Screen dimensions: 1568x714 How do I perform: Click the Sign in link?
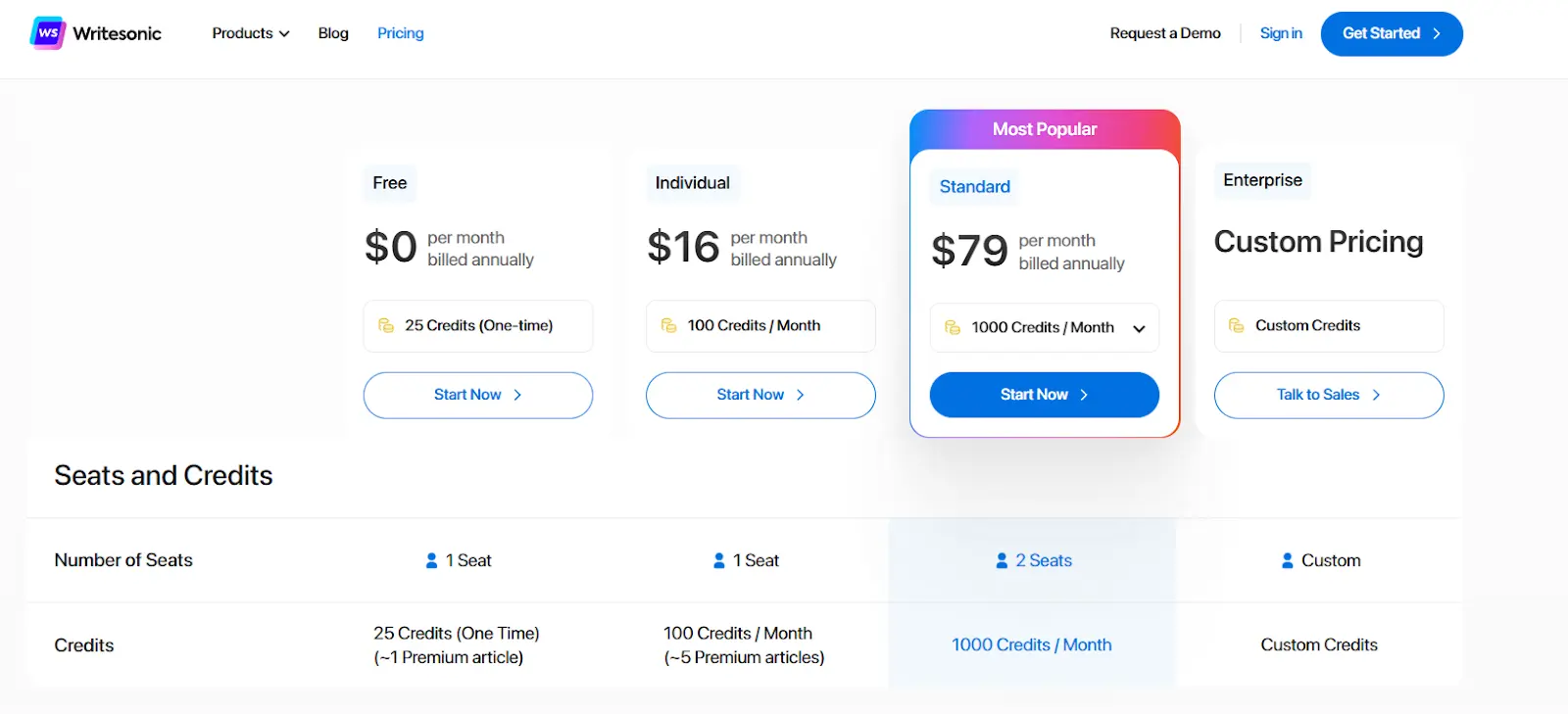[x=1281, y=33]
